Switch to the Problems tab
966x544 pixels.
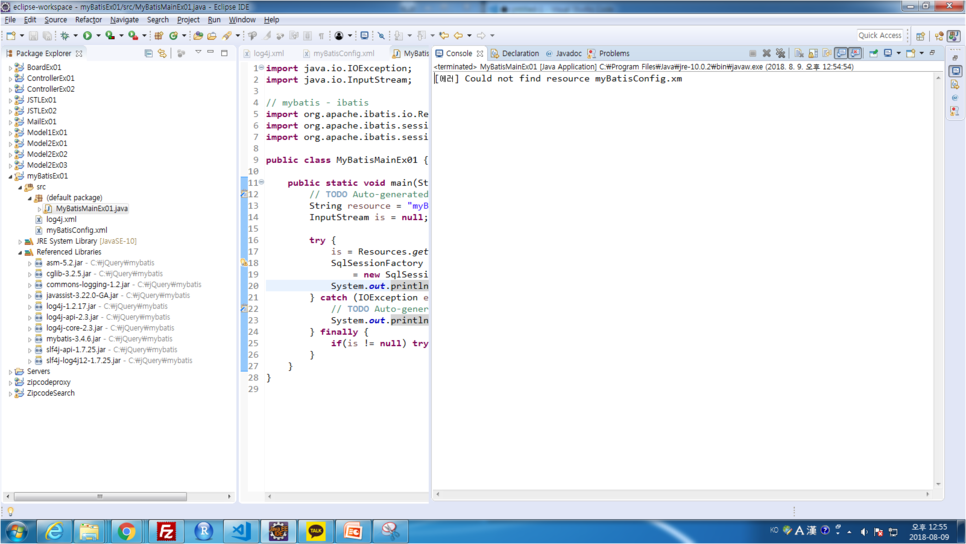[x=609, y=54]
